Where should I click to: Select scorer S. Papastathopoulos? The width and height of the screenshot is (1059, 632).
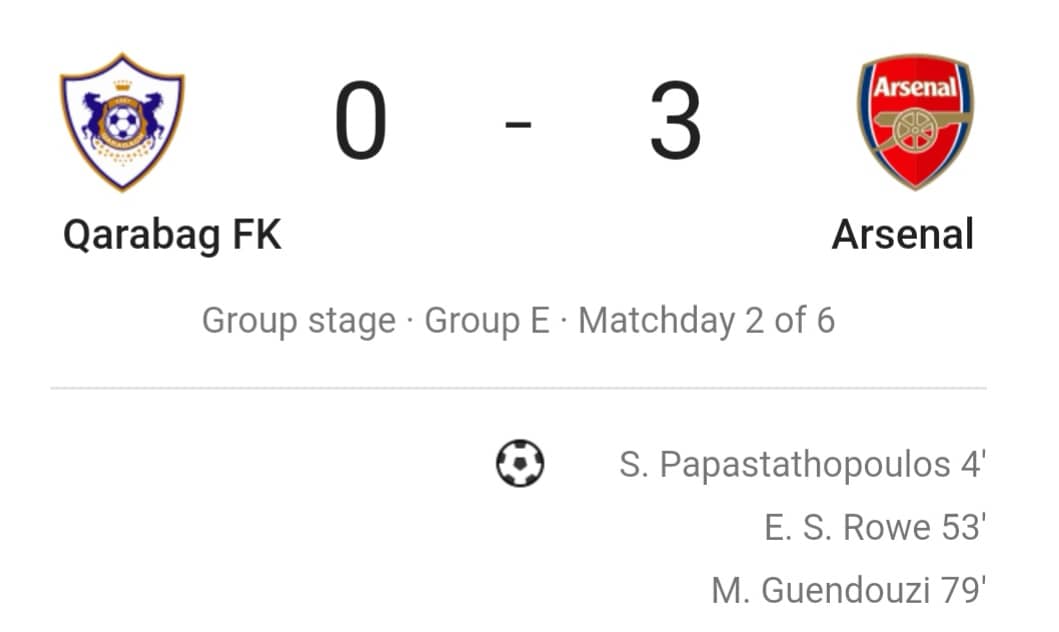pyautogui.click(x=785, y=465)
